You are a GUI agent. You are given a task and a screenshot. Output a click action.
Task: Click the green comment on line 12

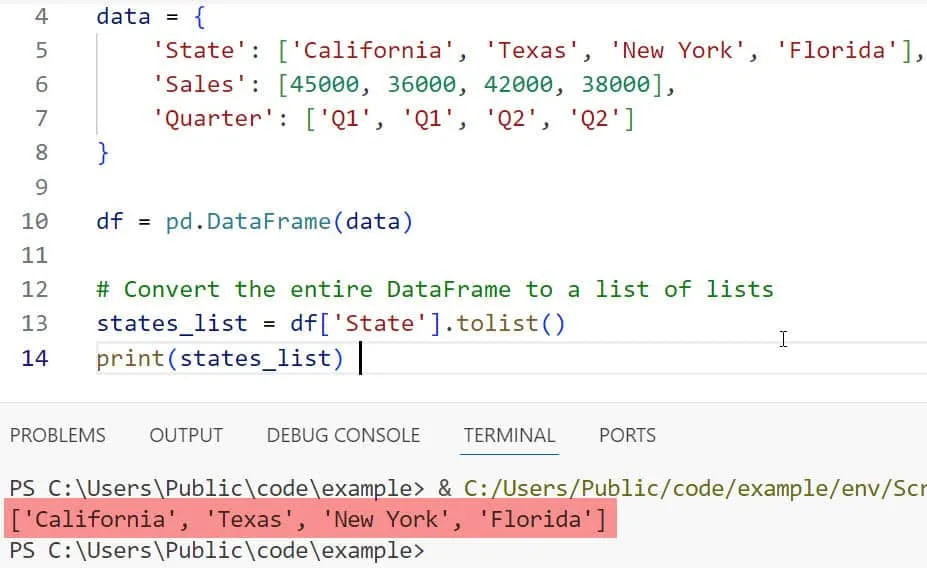(434, 289)
